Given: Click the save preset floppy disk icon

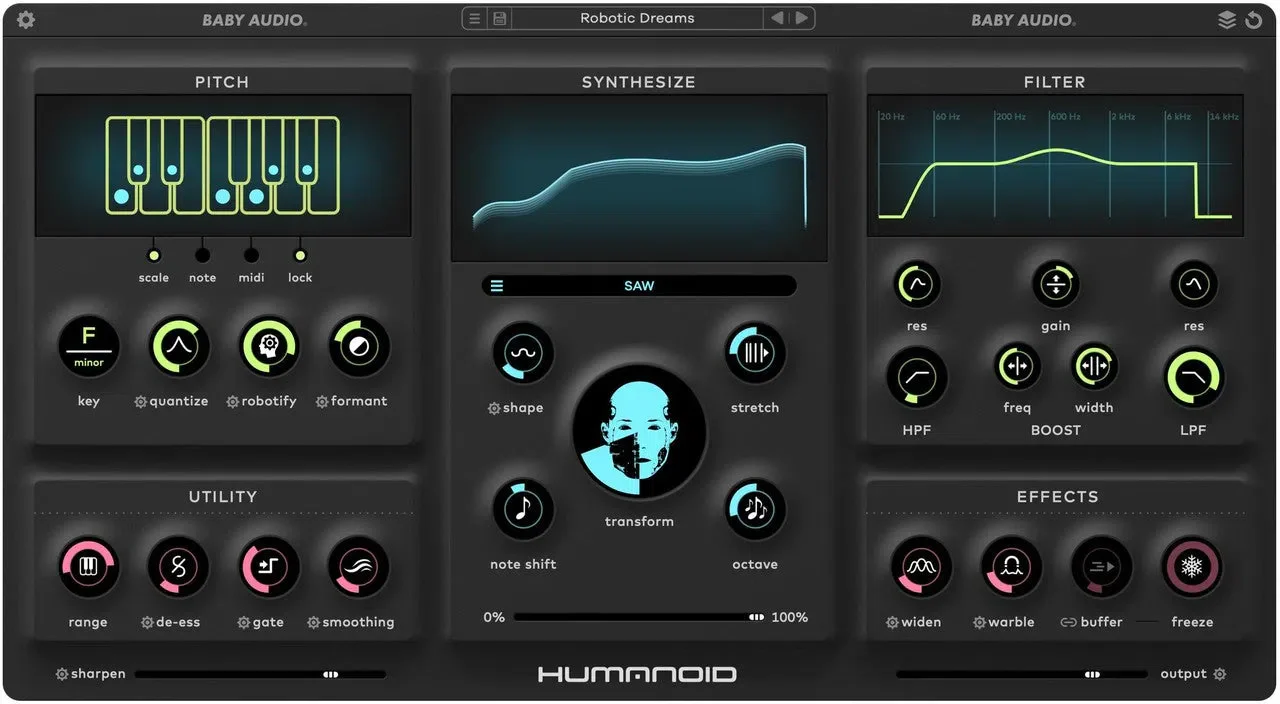Looking at the screenshot, I should pyautogui.click(x=499, y=19).
